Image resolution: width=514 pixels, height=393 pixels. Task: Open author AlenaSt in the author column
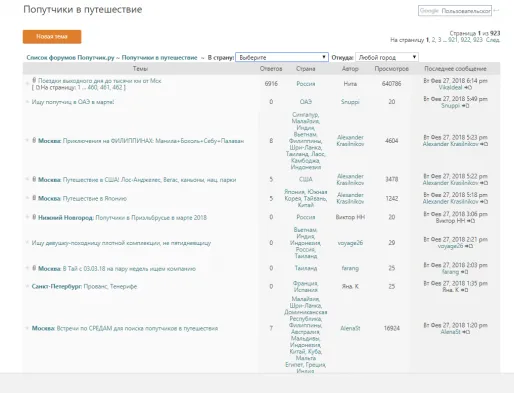350,328
